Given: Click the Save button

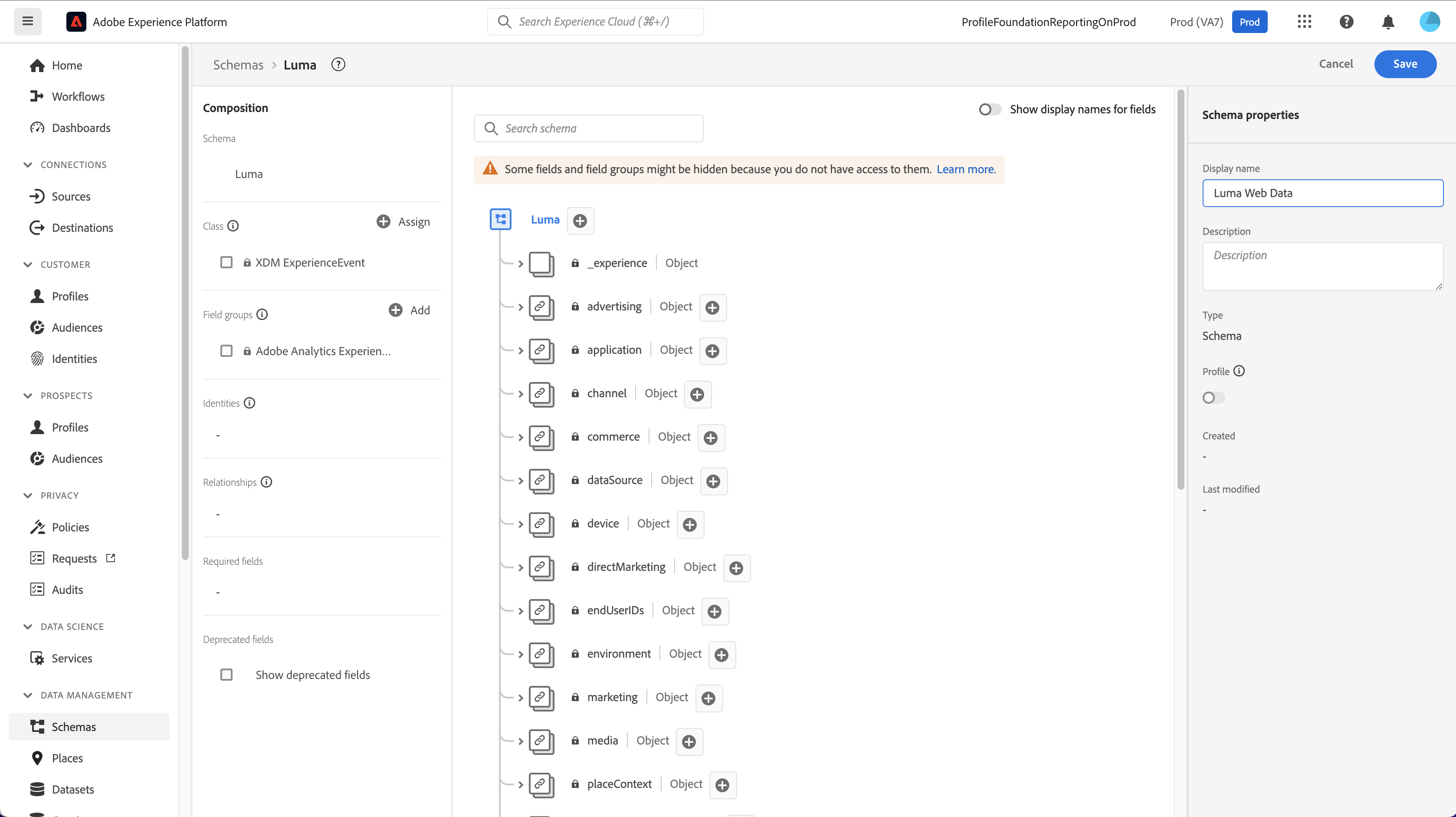Looking at the screenshot, I should (x=1405, y=64).
